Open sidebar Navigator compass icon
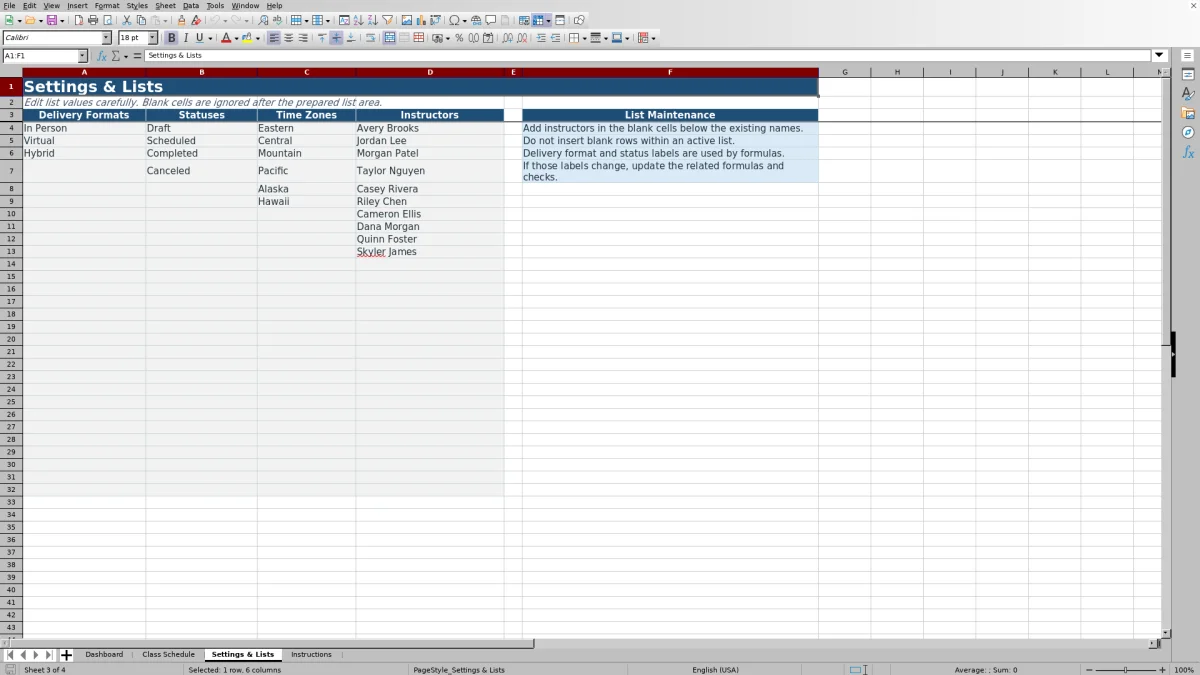1200x675 pixels. (1188, 132)
